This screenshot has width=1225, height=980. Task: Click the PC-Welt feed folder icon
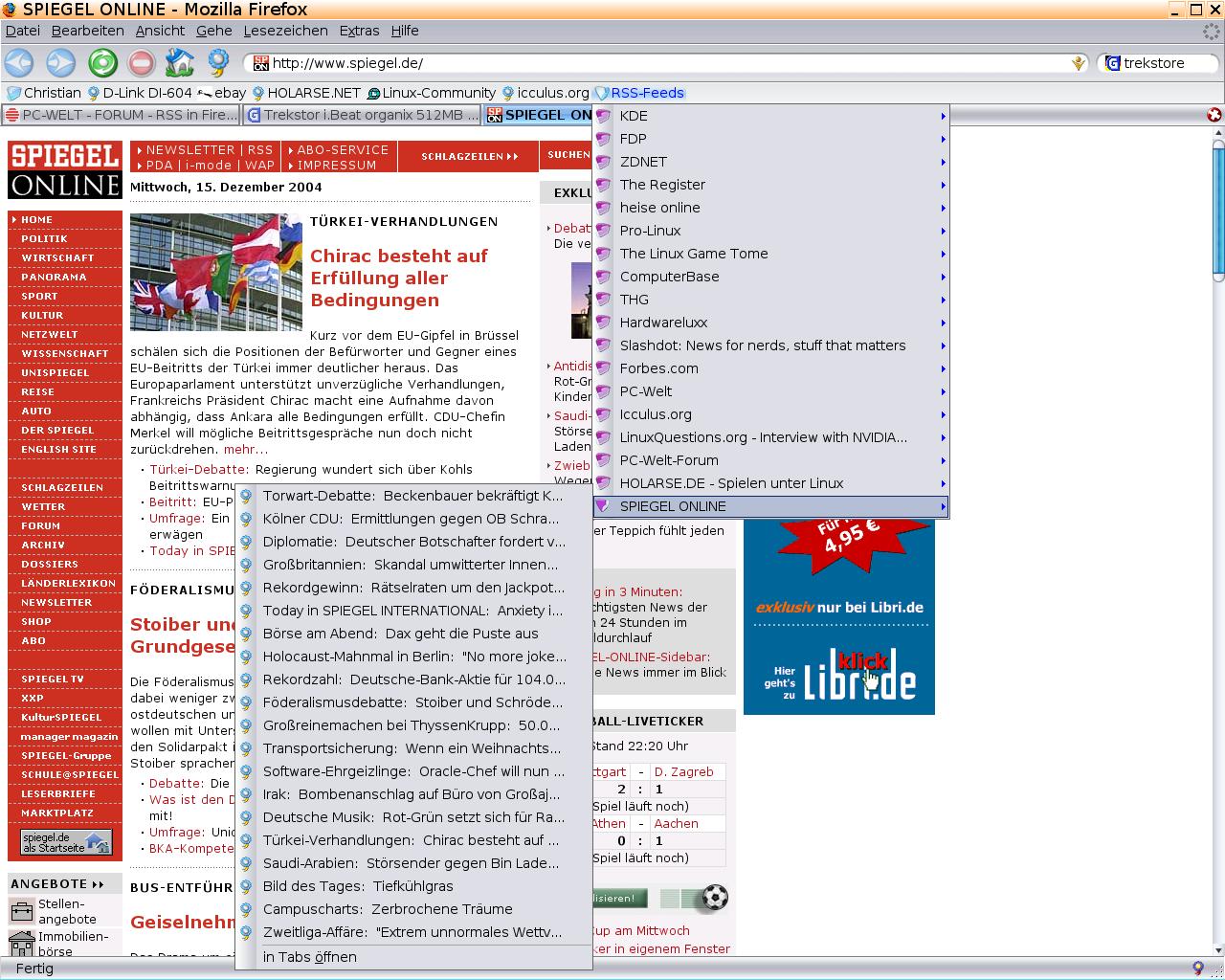click(x=603, y=391)
